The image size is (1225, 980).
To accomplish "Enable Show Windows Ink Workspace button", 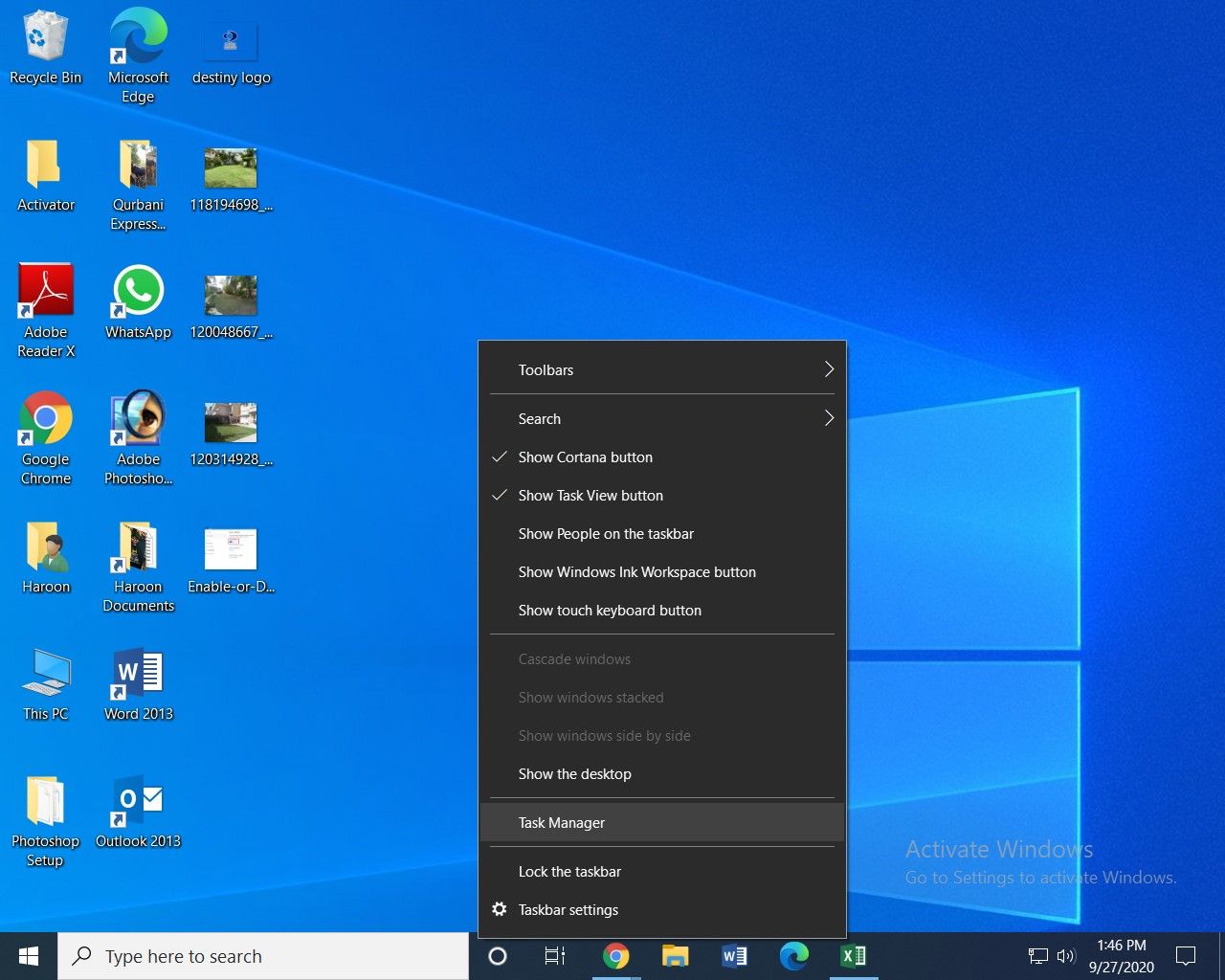I will [662, 572].
